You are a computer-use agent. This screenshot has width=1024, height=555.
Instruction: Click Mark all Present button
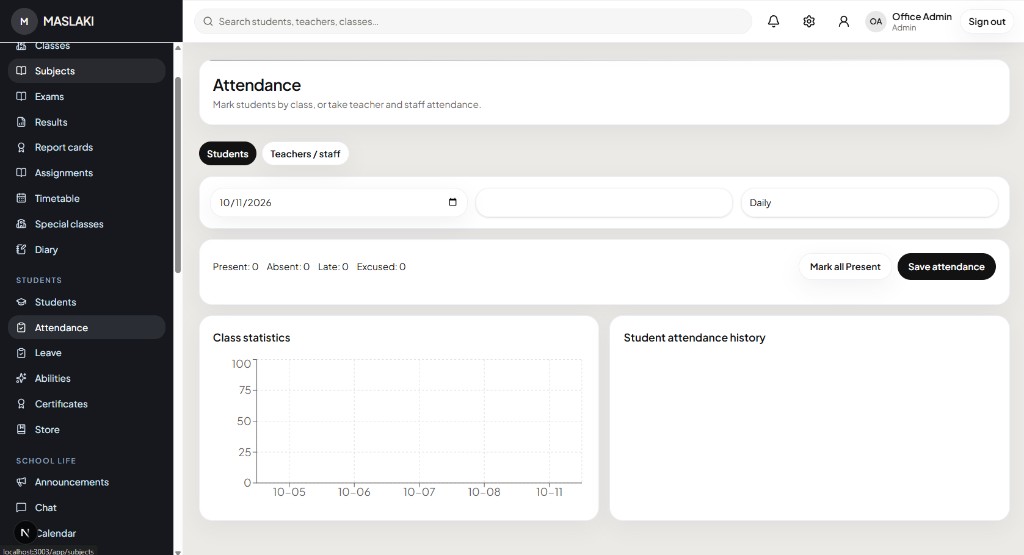tap(845, 266)
